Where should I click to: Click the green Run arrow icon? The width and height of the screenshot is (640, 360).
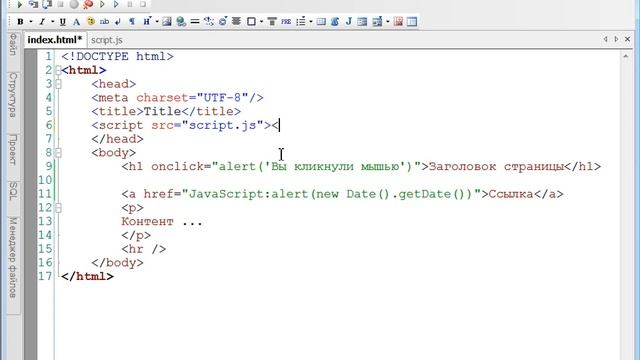coord(19,4)
